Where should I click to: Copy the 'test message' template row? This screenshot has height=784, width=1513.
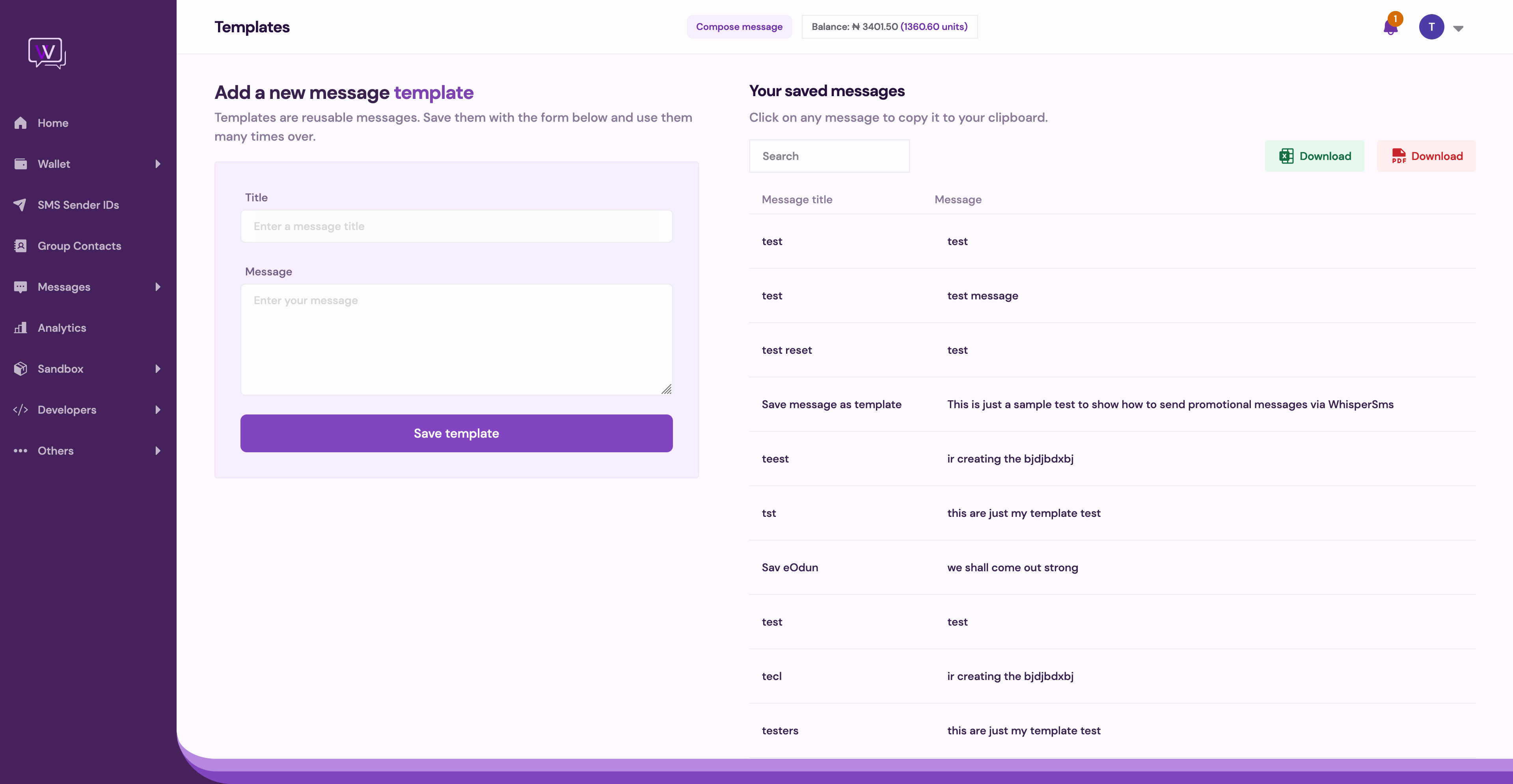(x=1112, y=296)
